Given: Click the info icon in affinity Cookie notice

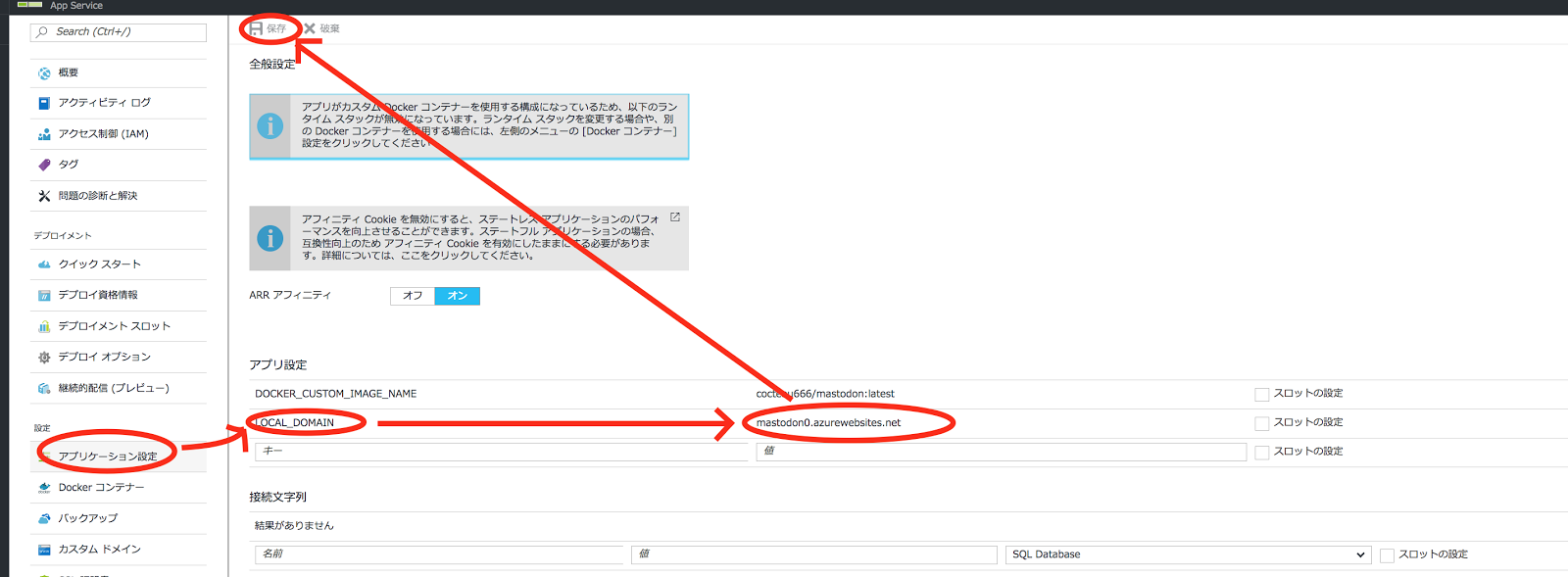Looking at the screenshot, I should [x=270, y=238].
